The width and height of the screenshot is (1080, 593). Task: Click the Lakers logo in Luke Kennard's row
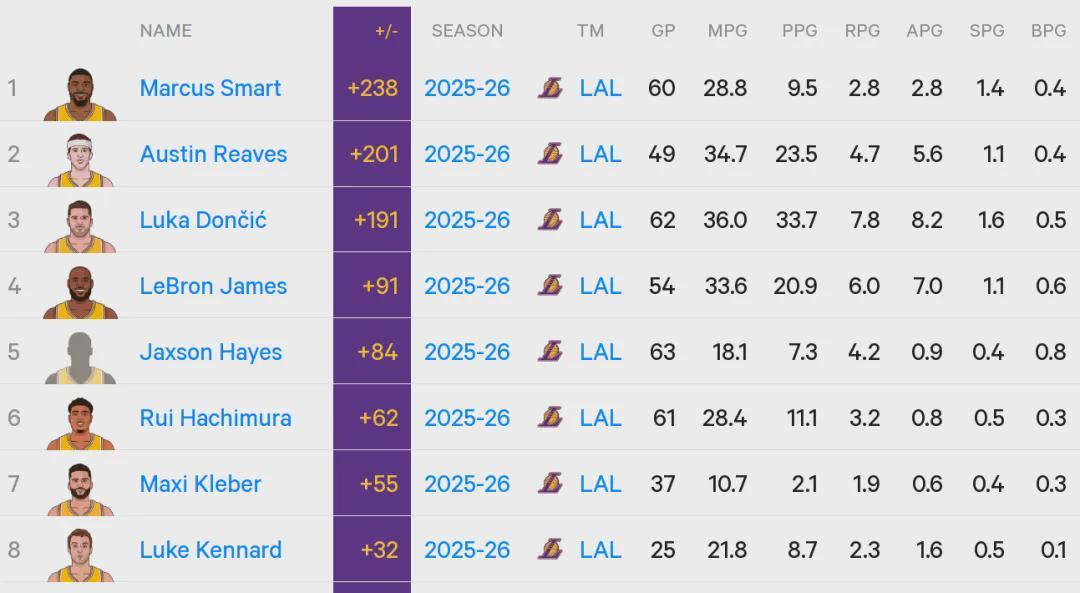tap(550, 550)
